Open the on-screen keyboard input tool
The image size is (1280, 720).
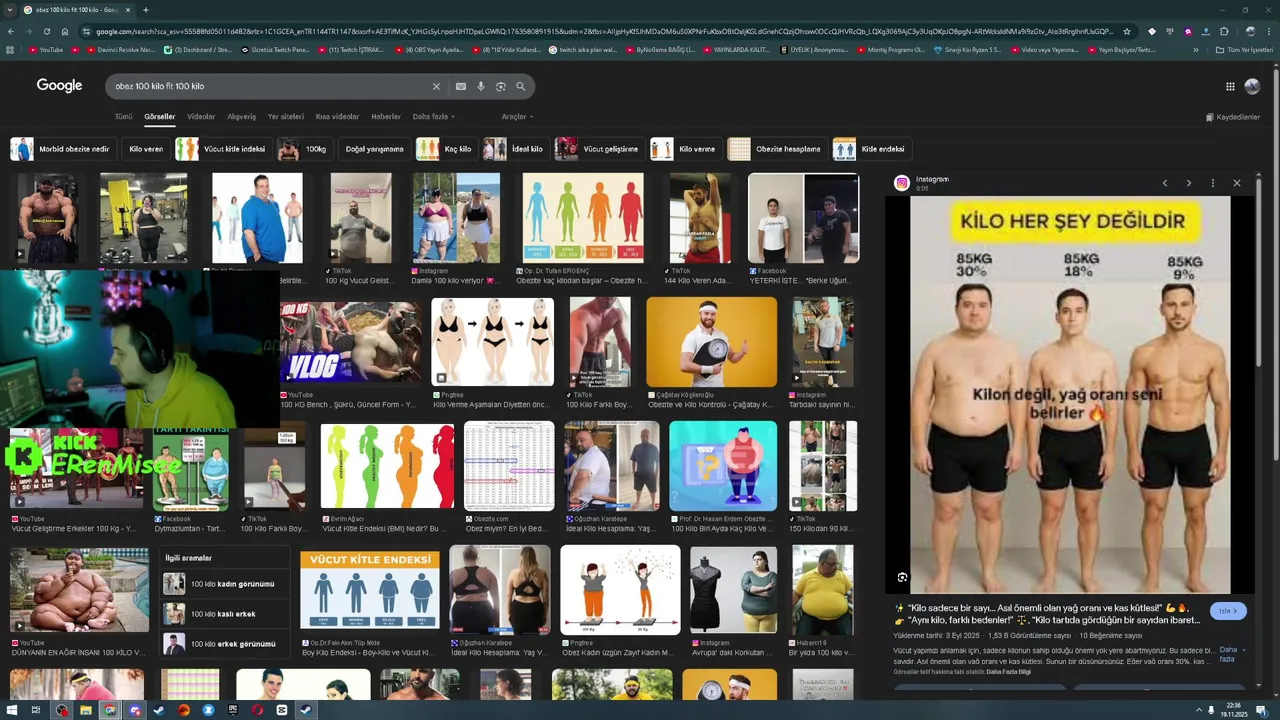pyautogui.click(x=461, y=87)
